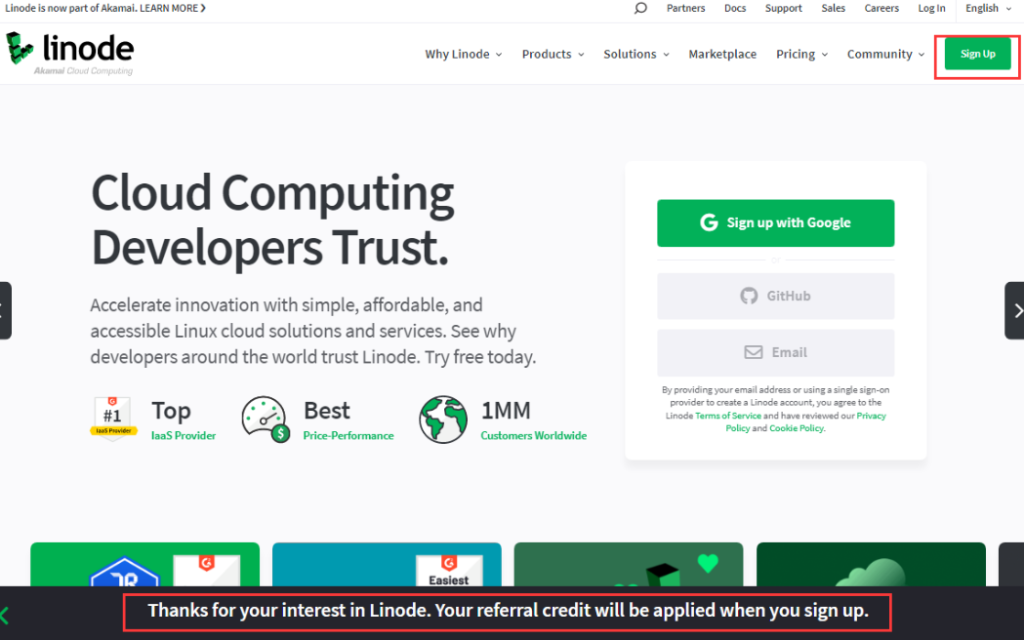Click Log In link
The height and width of the screenshot is (640, 1024).
click(931, 8)
